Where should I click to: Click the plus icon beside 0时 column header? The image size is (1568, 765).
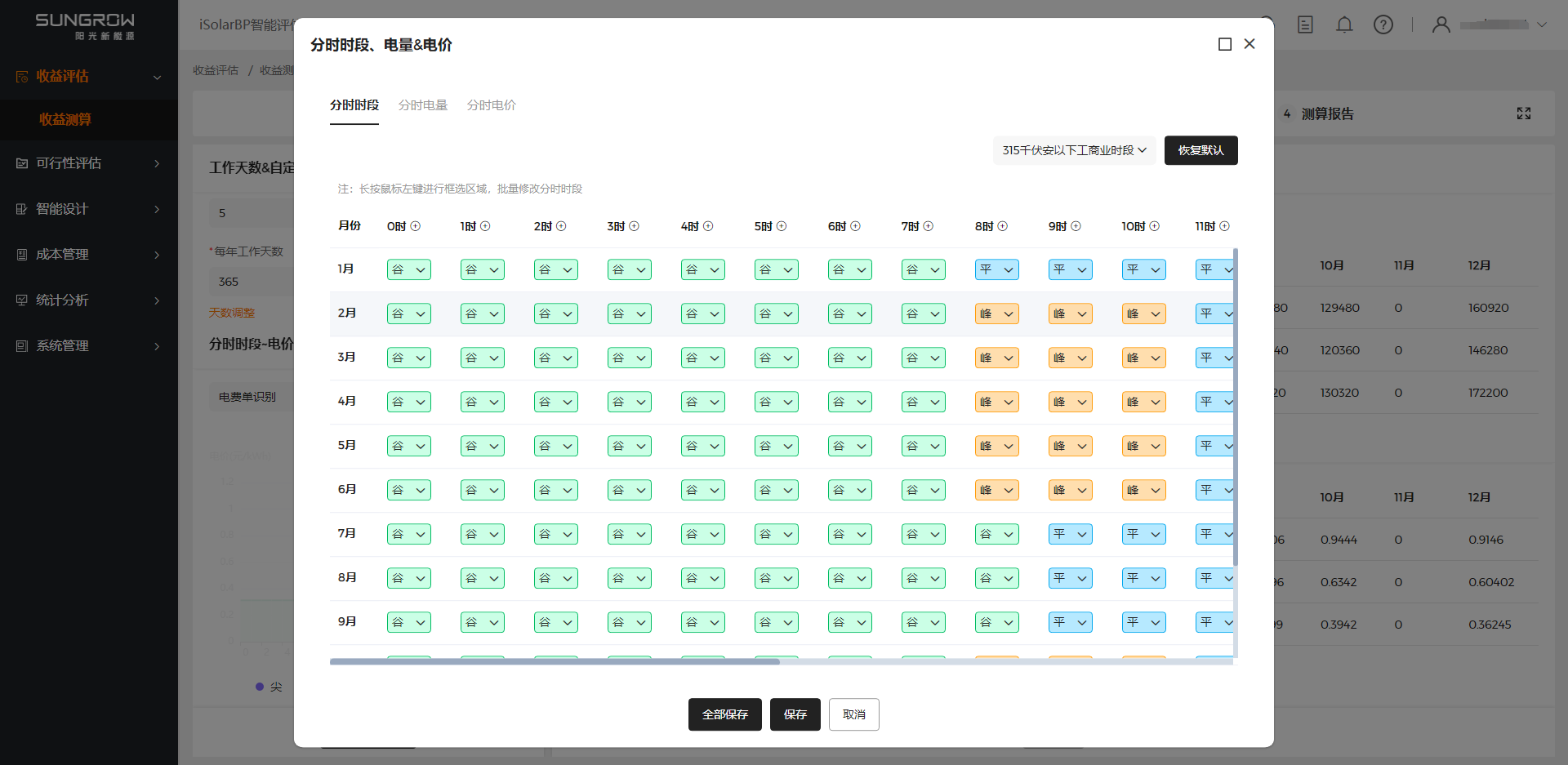click(x=415, y=226)
